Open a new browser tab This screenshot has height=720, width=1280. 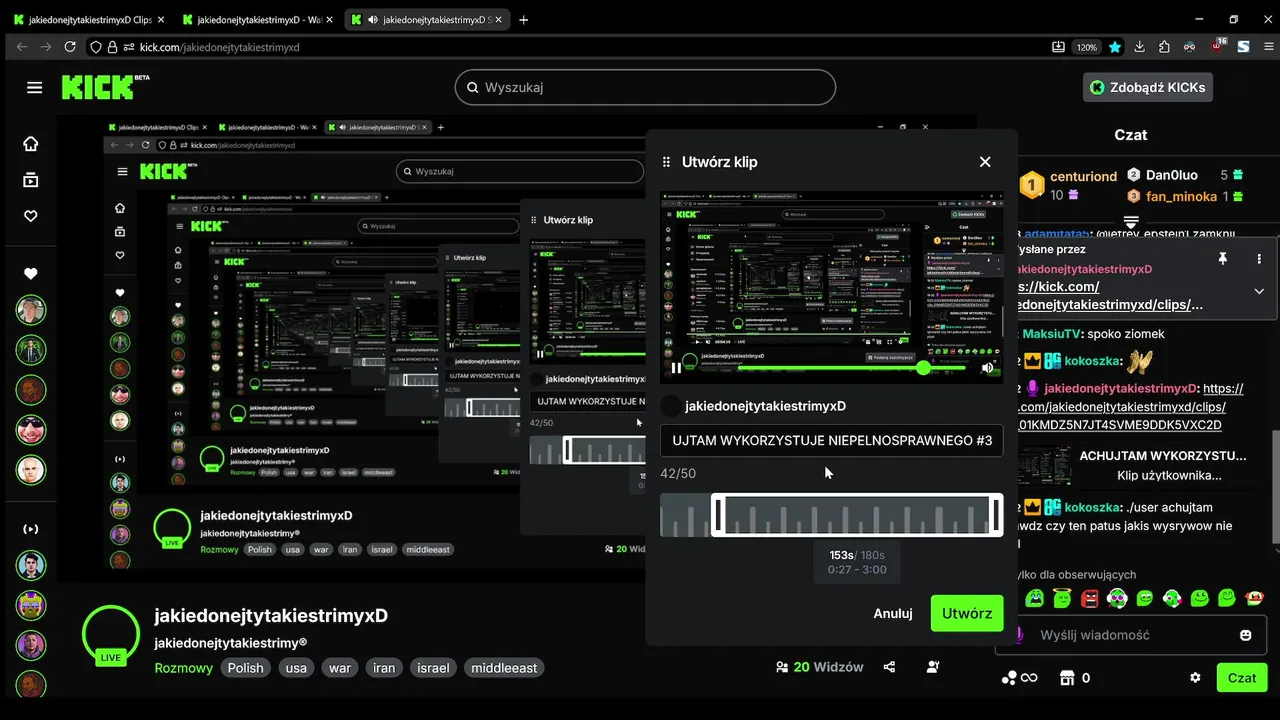tap(524, 19)
